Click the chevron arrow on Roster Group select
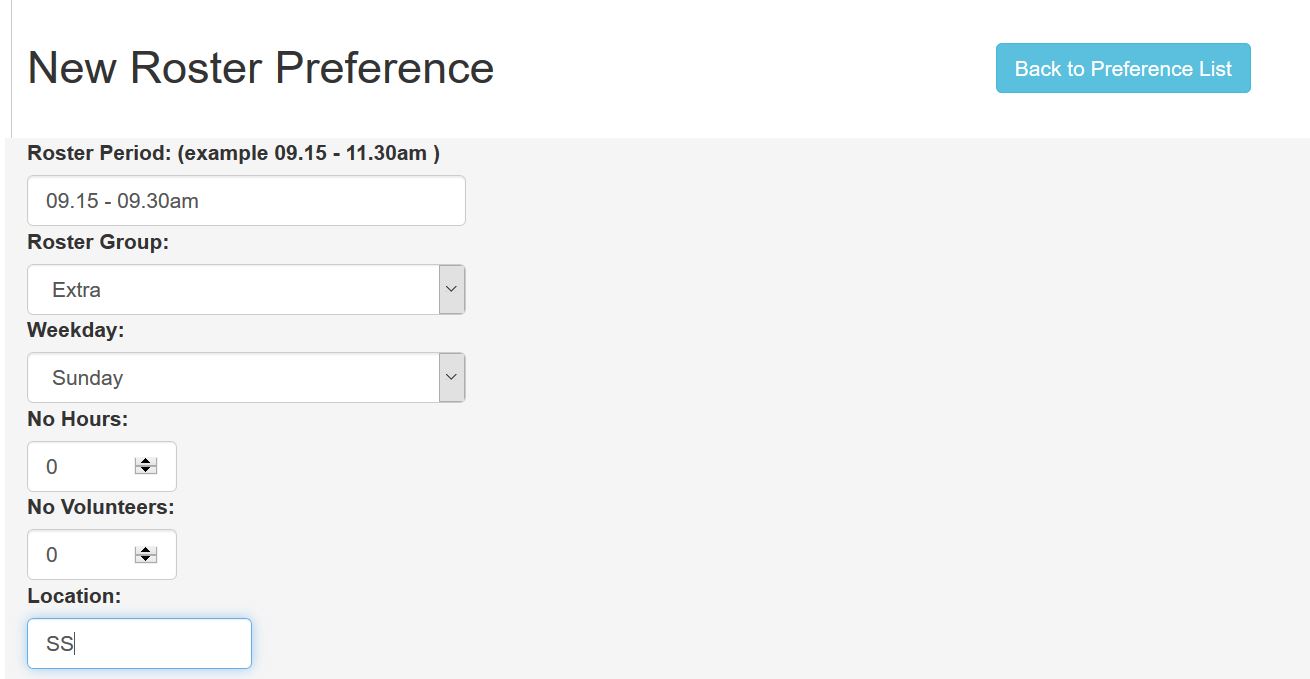 pos(451,290)
